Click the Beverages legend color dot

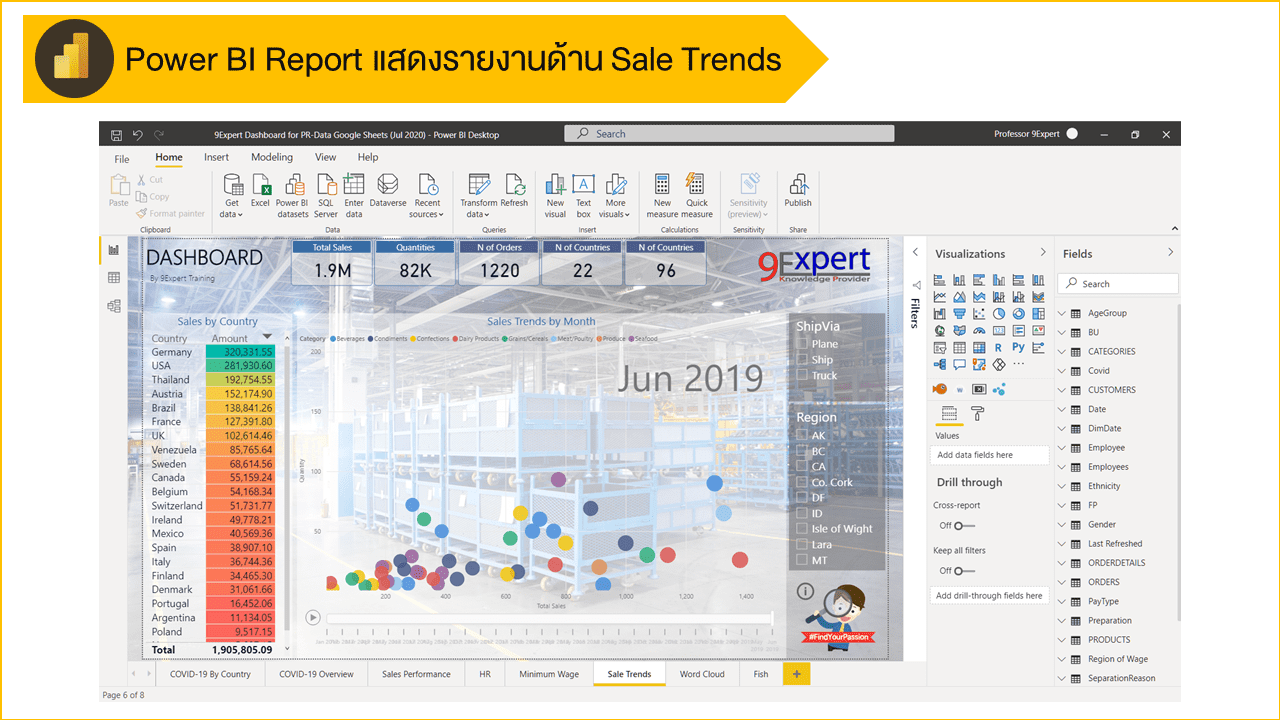pos(333,339)
